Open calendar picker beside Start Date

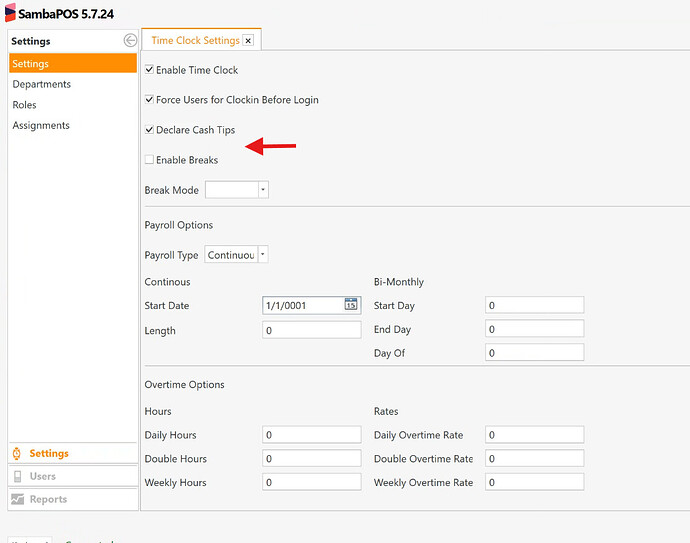(x=351, y=305)
